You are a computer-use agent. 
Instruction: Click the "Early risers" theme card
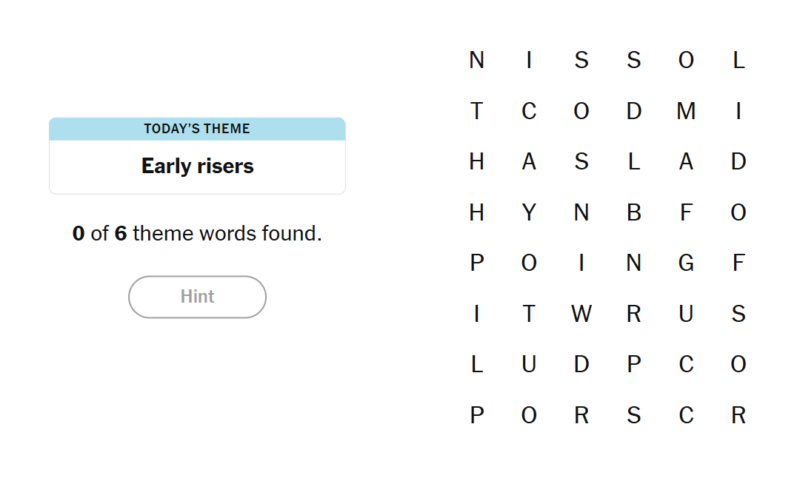pos(197,166)
